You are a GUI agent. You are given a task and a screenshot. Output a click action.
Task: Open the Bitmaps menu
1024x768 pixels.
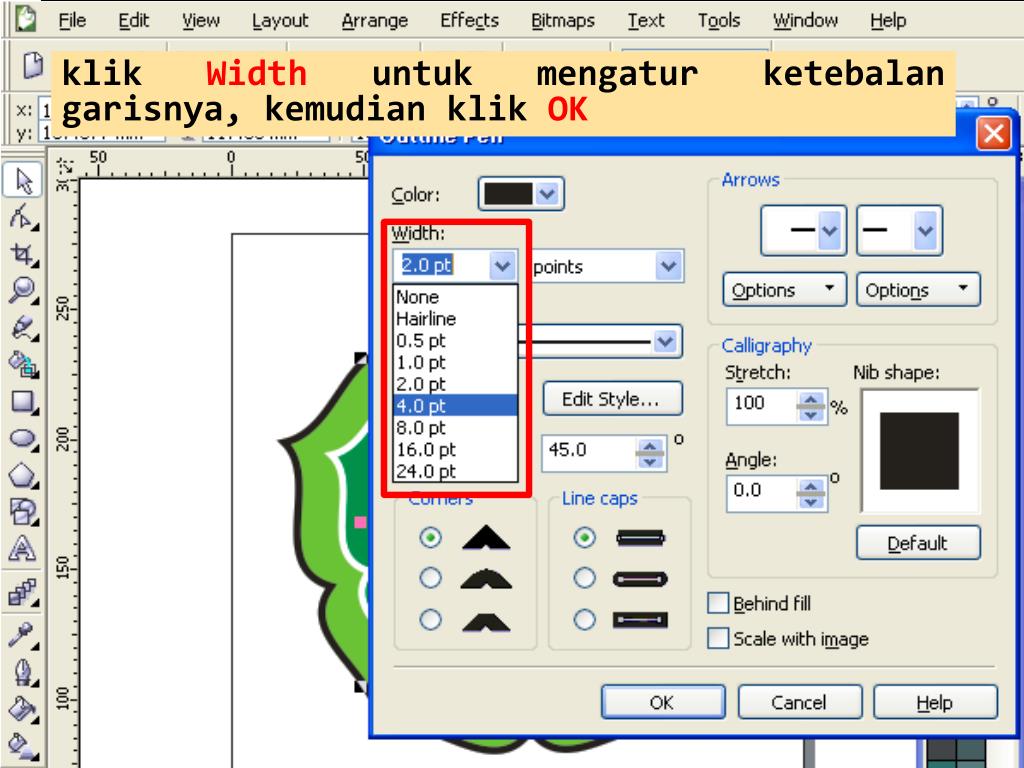pyautogui.click(x=563, y=20)
